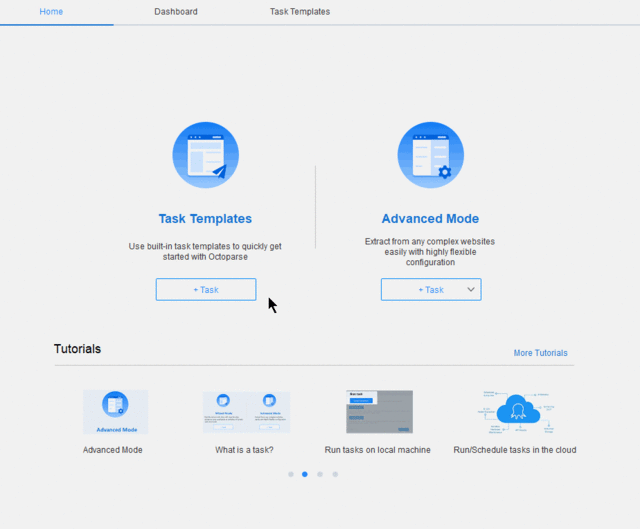
Task: Select the active second carousel dot
Action: [x=305, y=474]
